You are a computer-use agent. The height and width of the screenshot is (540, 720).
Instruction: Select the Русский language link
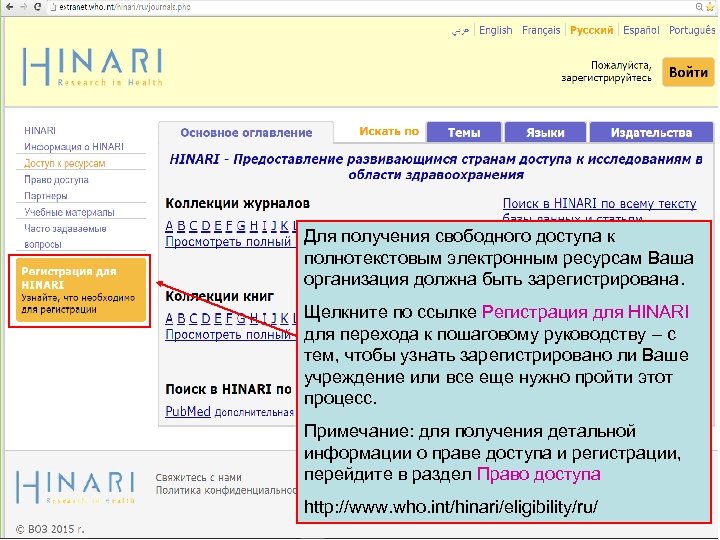(591, 30)
